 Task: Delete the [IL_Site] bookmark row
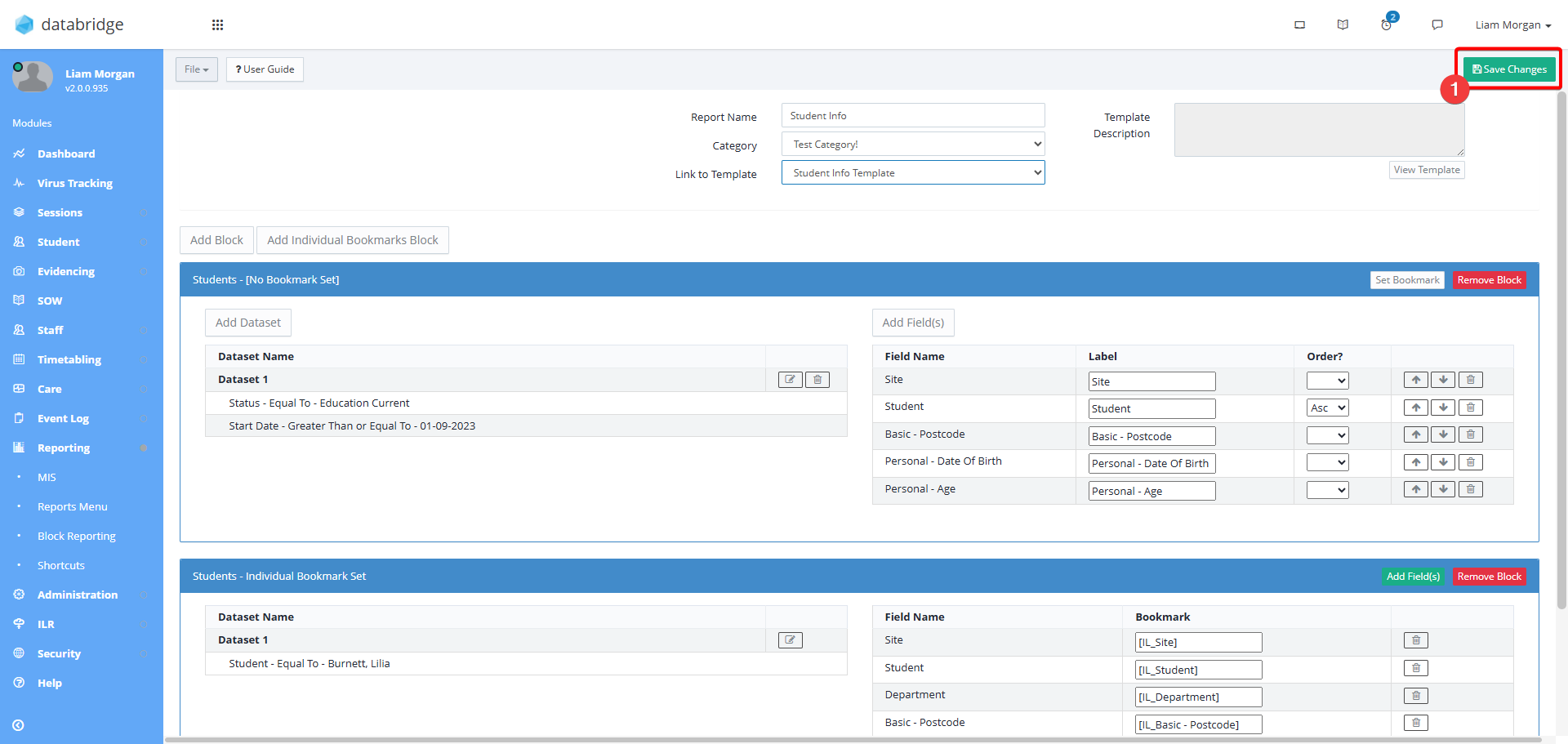[x=1416, y=640]
